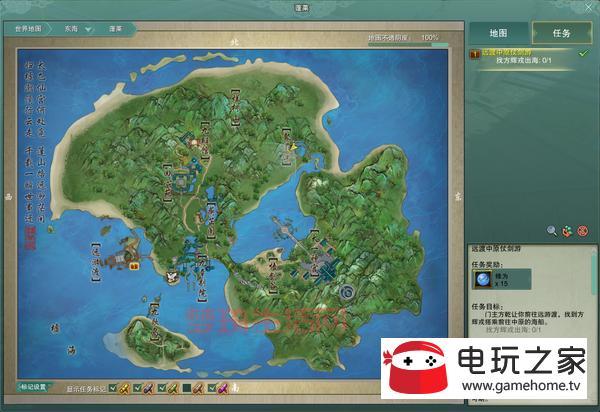600x412 pixels.
Task: Select the 东海 breadcrumb
Action: [x=71, y=29]
